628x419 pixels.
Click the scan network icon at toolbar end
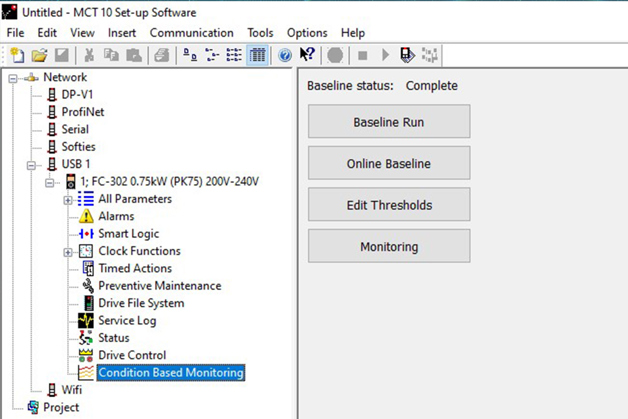click(x=429, y=55)
